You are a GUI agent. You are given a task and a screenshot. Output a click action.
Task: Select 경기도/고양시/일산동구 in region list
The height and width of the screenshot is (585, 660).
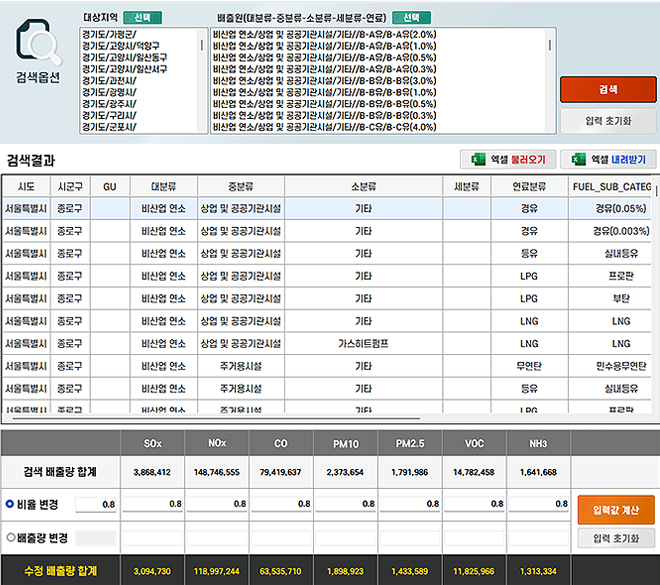(125, 57)
